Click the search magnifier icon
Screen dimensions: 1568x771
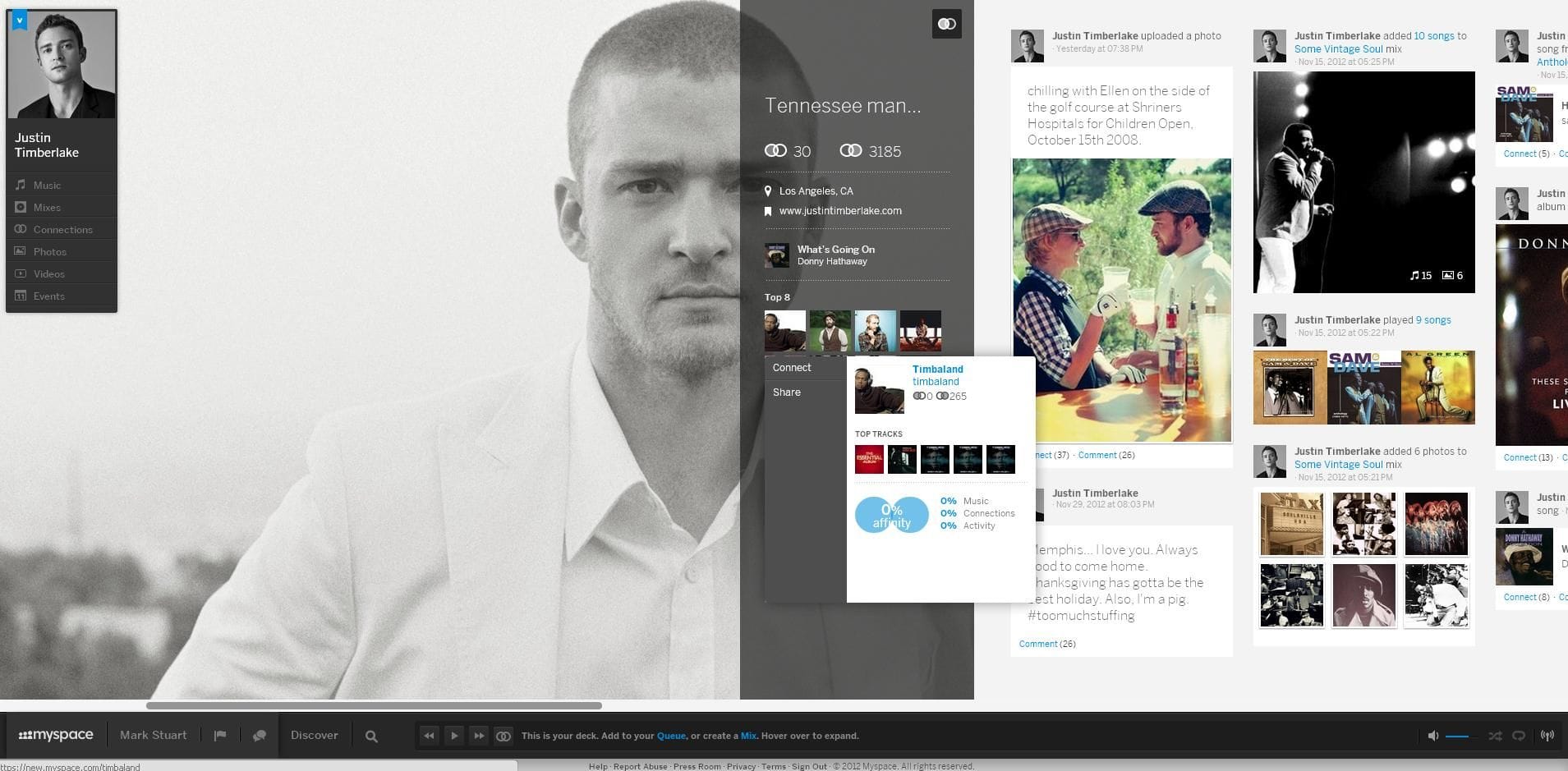tap(371, 737)
